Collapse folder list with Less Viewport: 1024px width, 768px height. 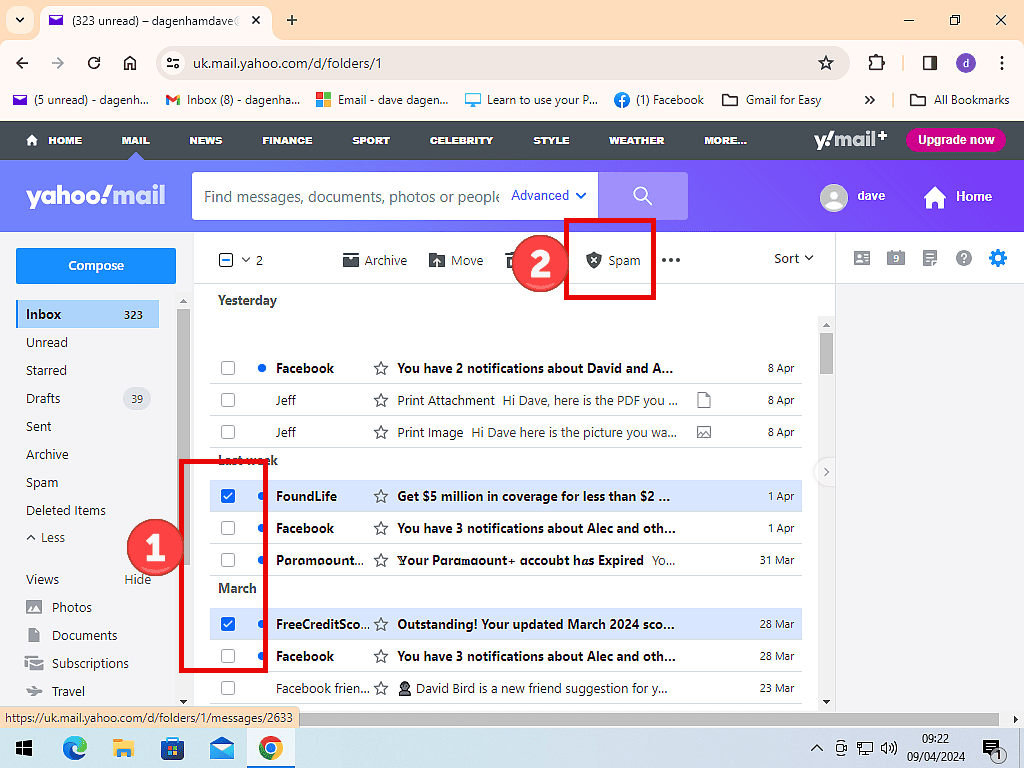coord(46,537)
